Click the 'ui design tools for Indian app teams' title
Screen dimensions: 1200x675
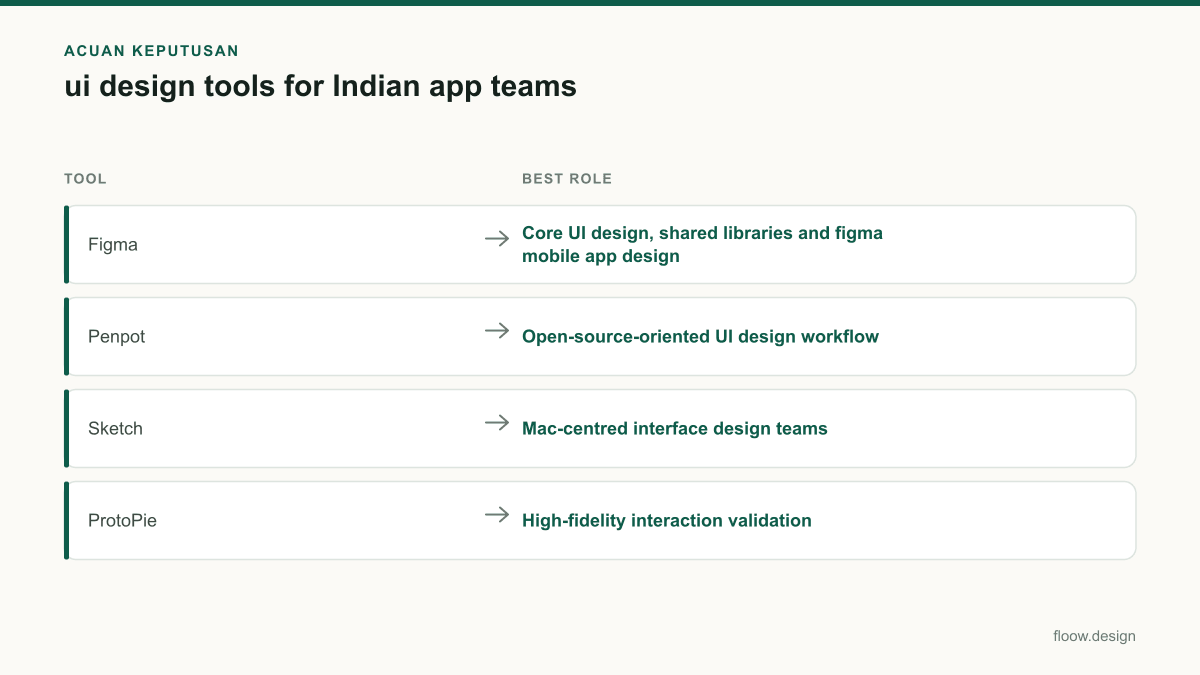(320, 86)
